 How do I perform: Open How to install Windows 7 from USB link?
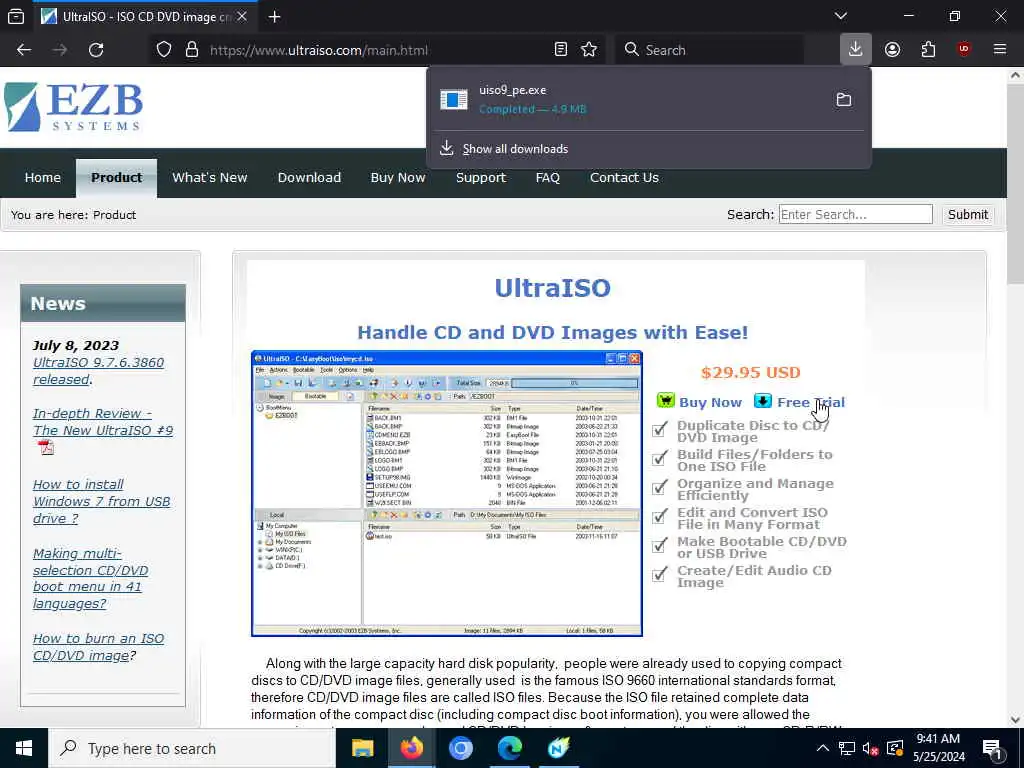point(101,502)
